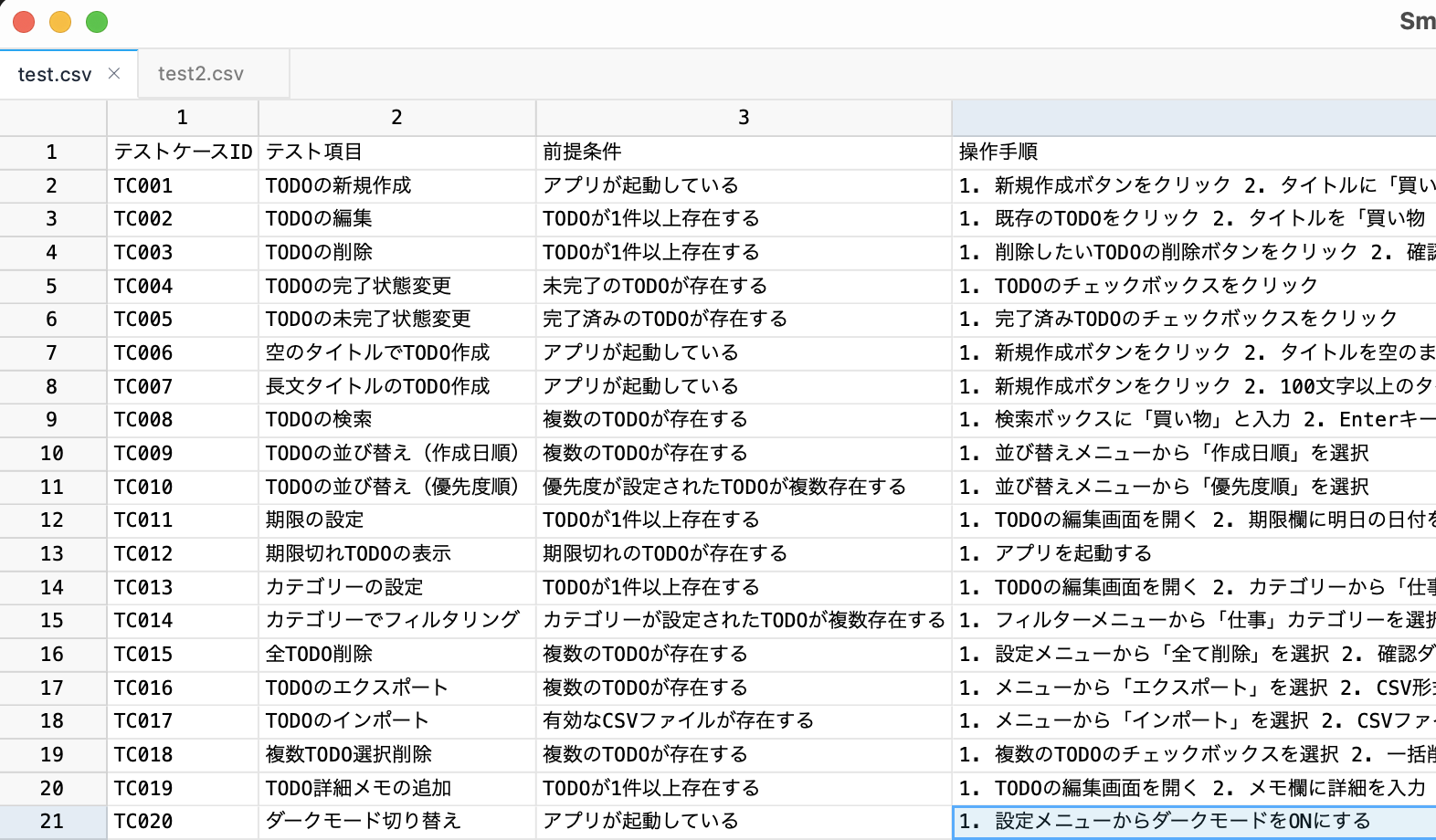Click the cell TODOの編集
Screen dimensions: 1436x840
[397, 219]
